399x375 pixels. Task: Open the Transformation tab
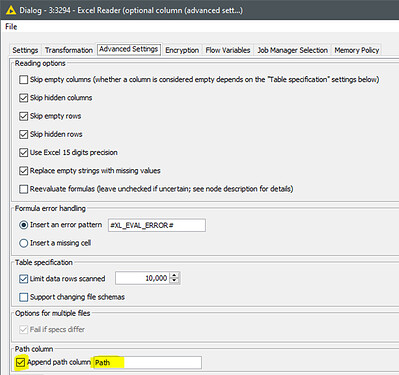click(69, 50)
